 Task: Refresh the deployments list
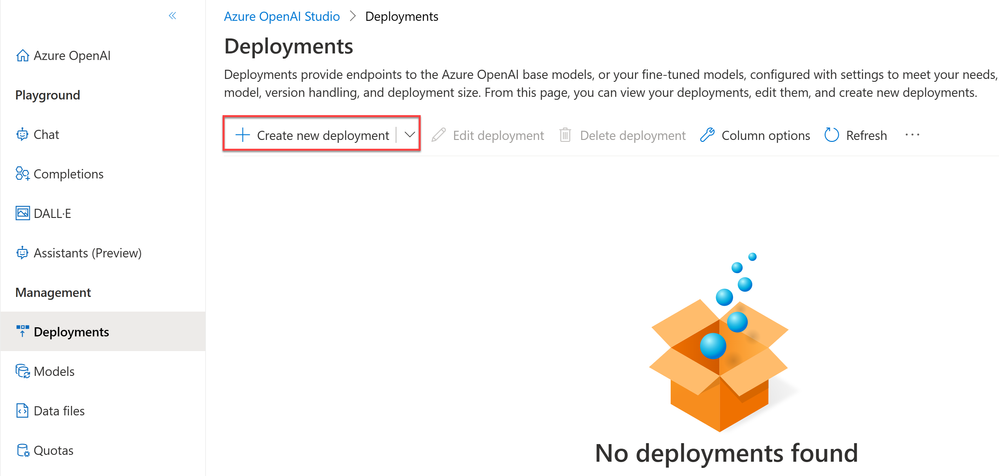coord(856,135)
